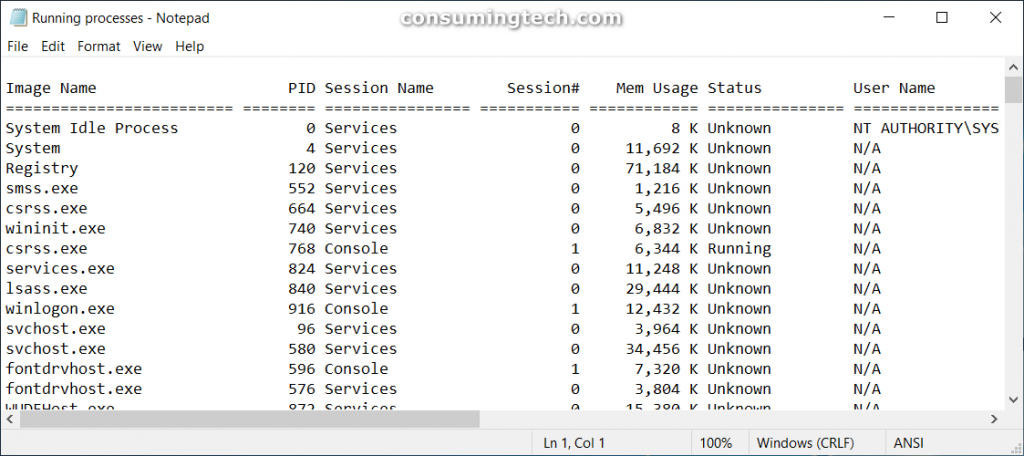Screen dimensions: 1024x456
Task: Click '100%' zoom status bar entry
Action: coord(716,443)
